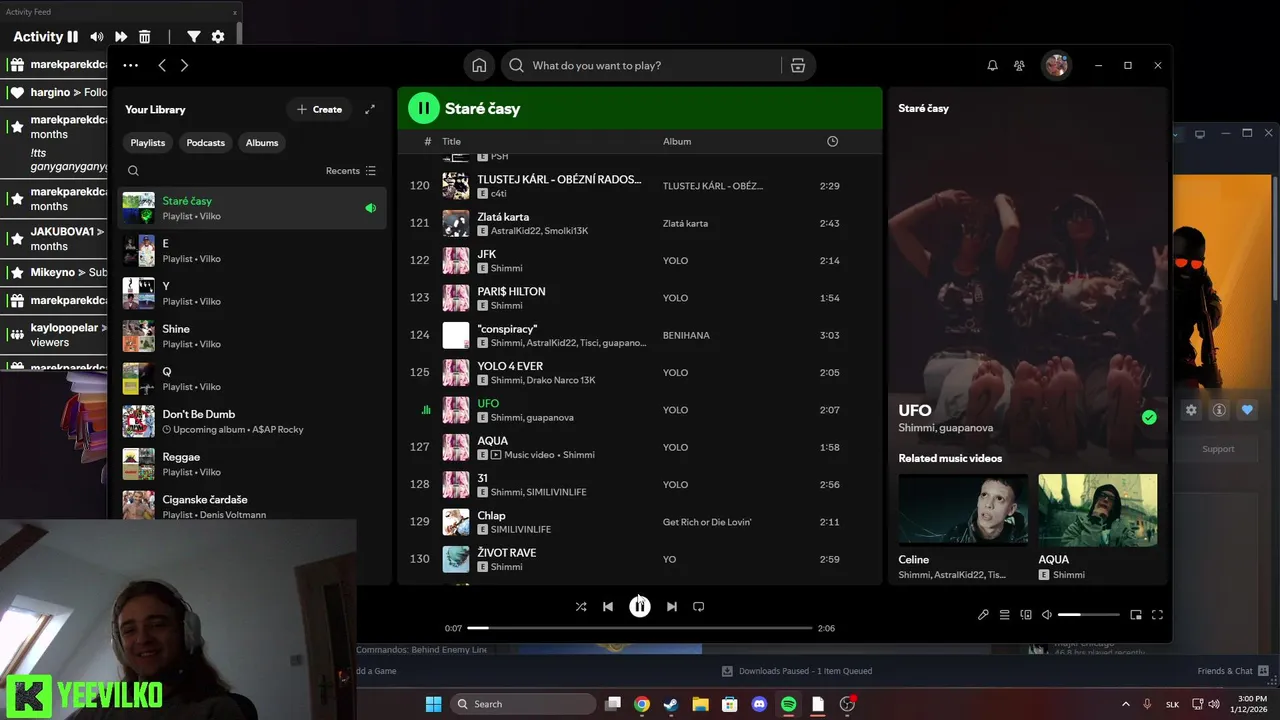Open the Don't Be Dumb album
This screenshot has width=1280, height=720.
click(252, 421)
